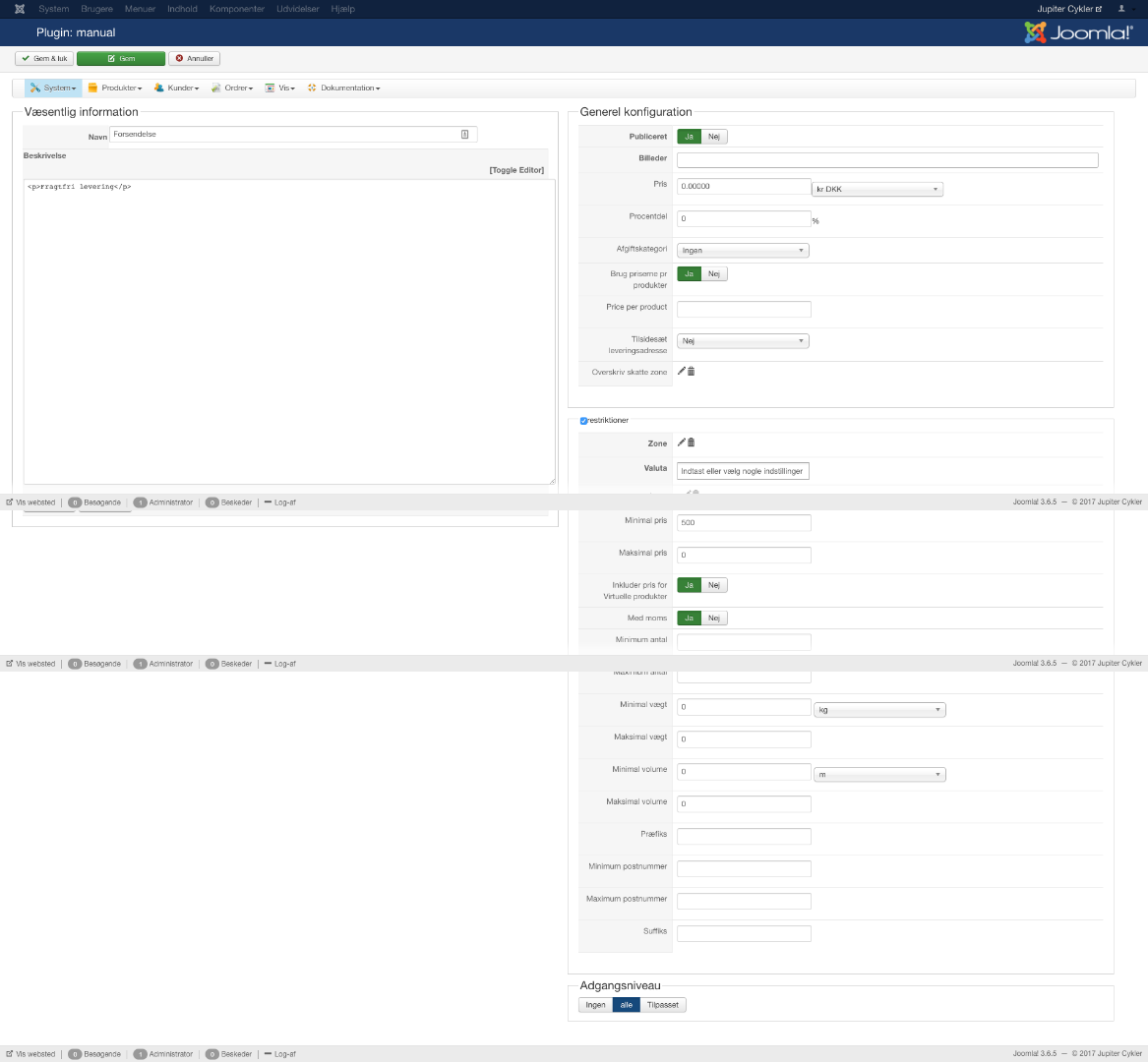Screen dimensions: 1148x1062
Task: Click the Price per product field
Action: tap(744, 309)
